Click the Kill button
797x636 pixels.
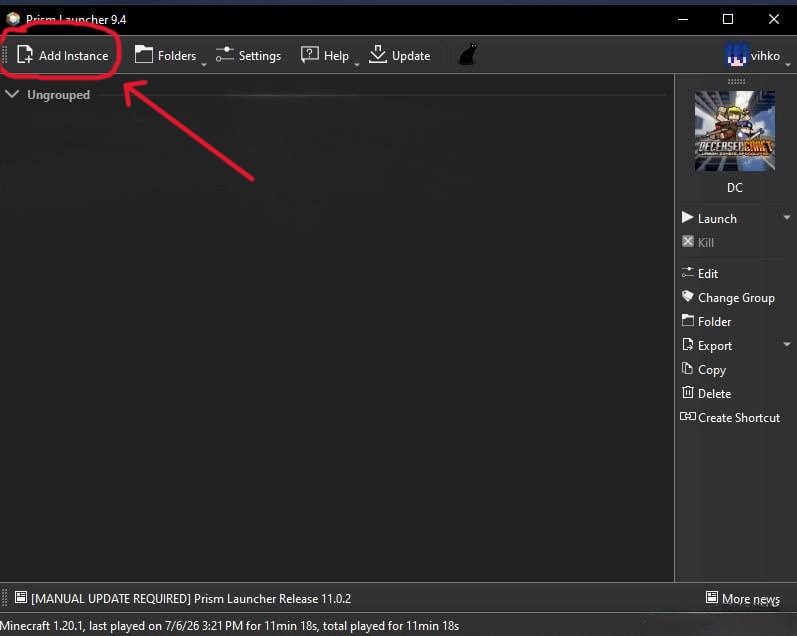coord(698,242)
